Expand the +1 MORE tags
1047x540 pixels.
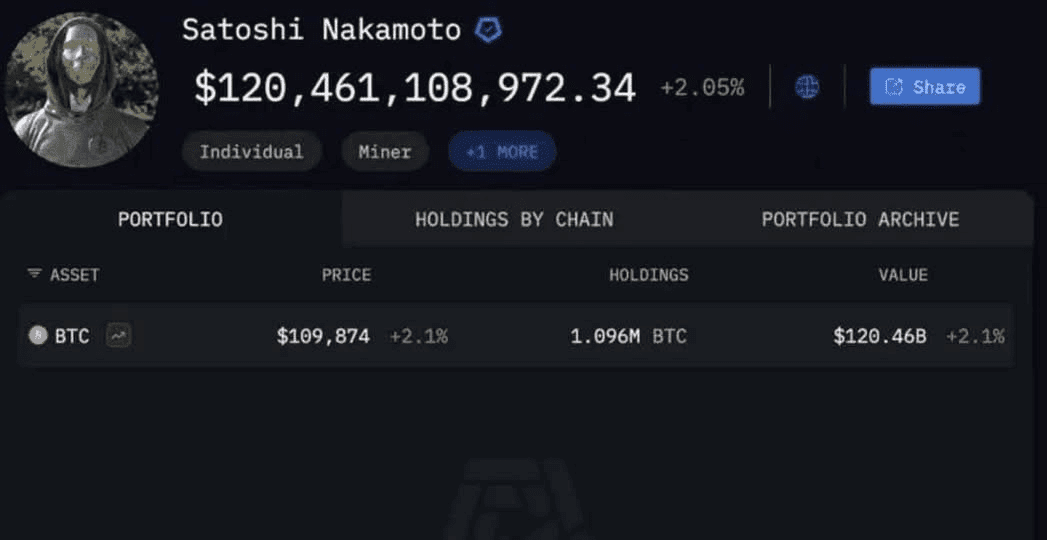click(502, 152)
